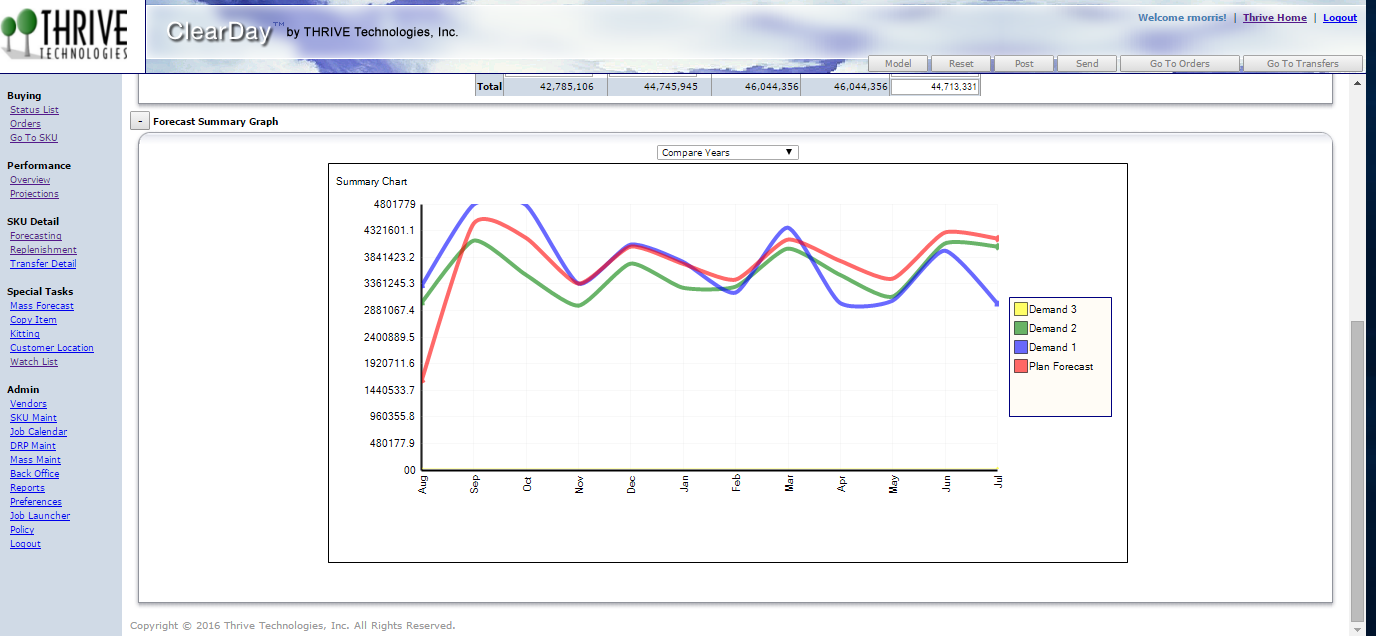Screen dimensions: 1376x636
Task: Click the blue Demand 1 legend swatch
Action: coord(1021,347)
